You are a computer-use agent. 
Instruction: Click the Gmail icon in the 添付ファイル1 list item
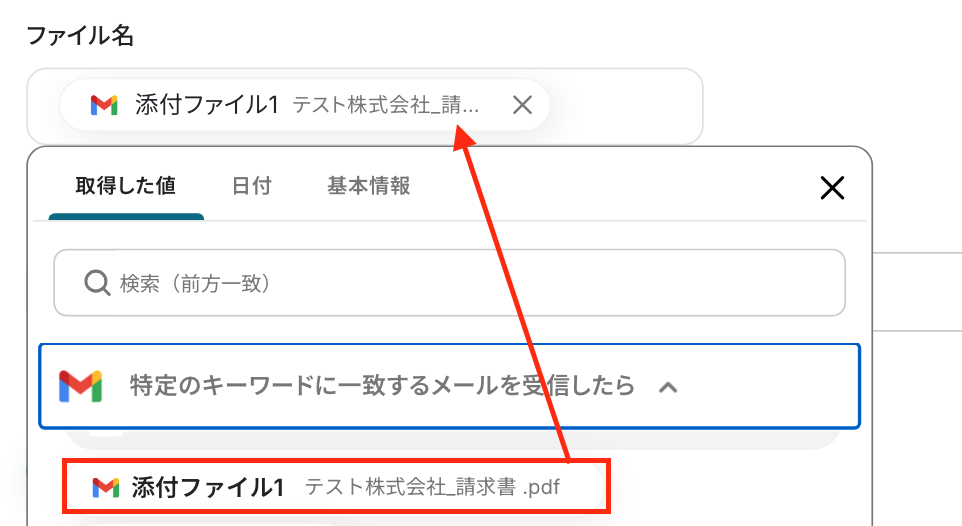[106, 487]
